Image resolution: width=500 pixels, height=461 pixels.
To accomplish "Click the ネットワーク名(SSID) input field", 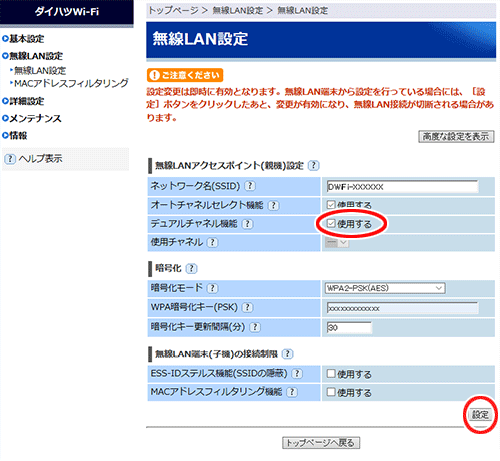I will coord(402,187).
